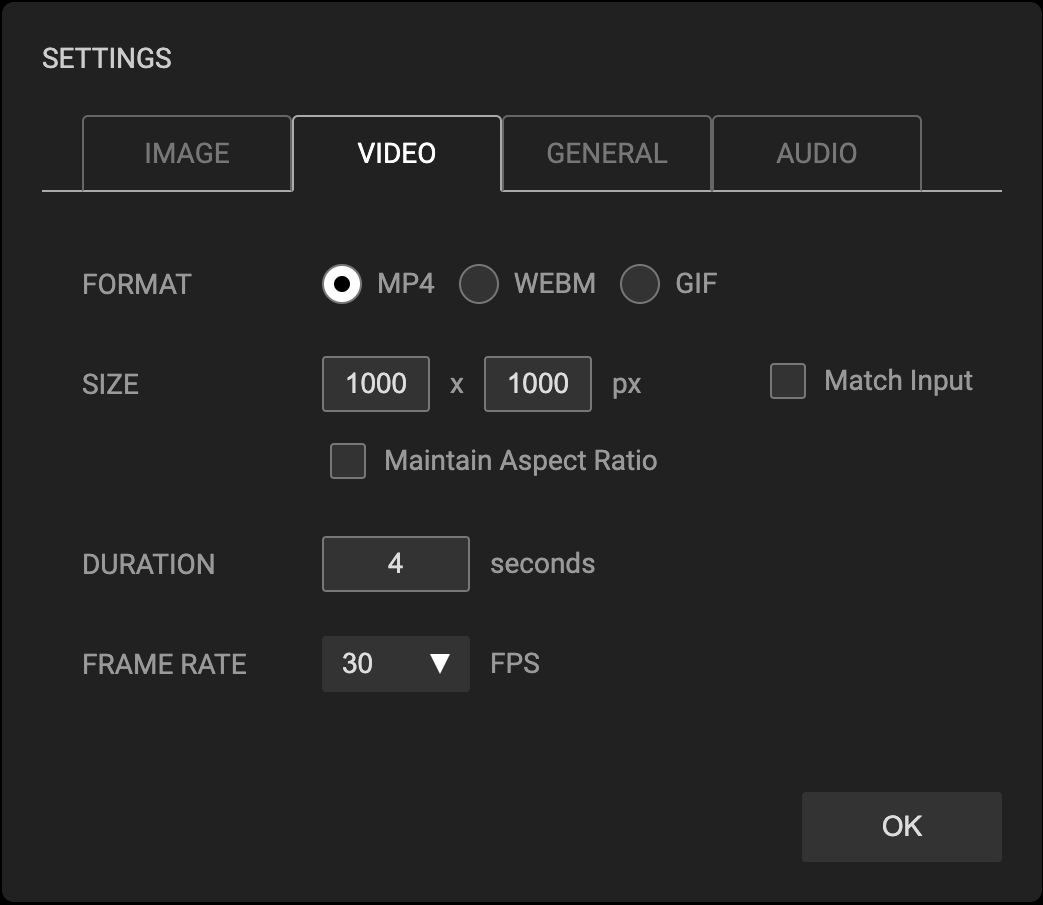Open the frame rate dropdown arrow
Image resolution: width=1043 pixels, height=905 pixels.
tap(440, 664)
